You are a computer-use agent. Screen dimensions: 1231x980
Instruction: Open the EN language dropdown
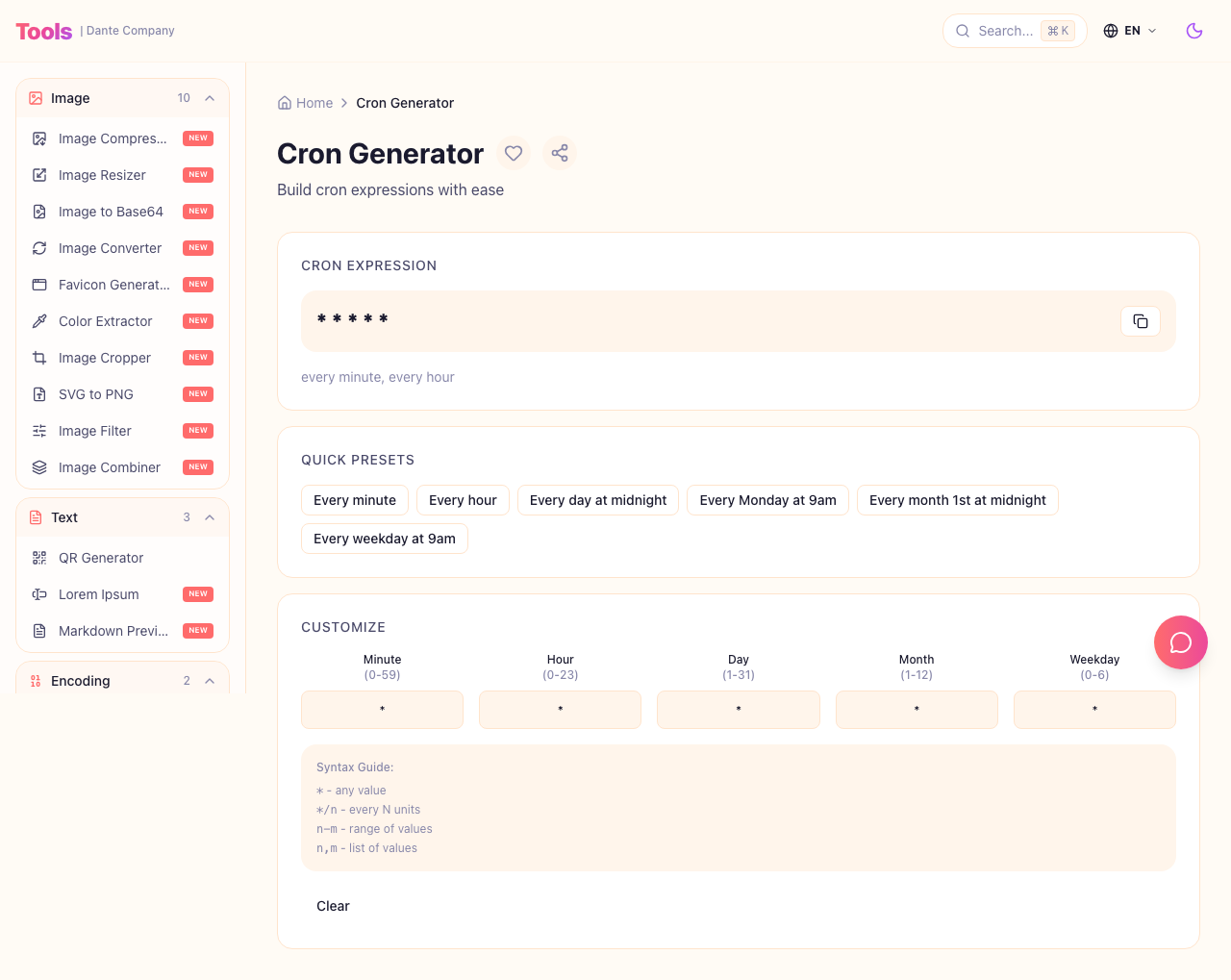1130,31
